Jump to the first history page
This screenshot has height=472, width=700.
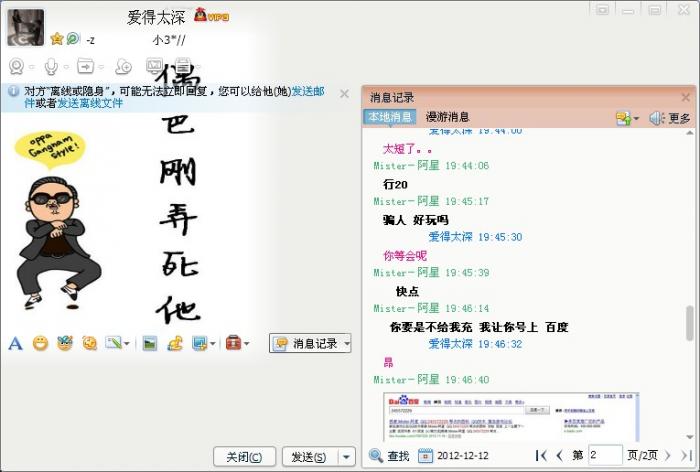pos(541,455)
